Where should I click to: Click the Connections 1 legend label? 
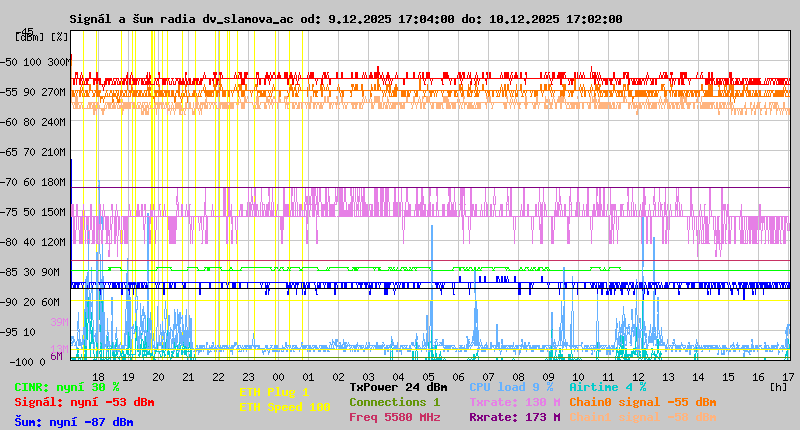[x=394, y=402]
